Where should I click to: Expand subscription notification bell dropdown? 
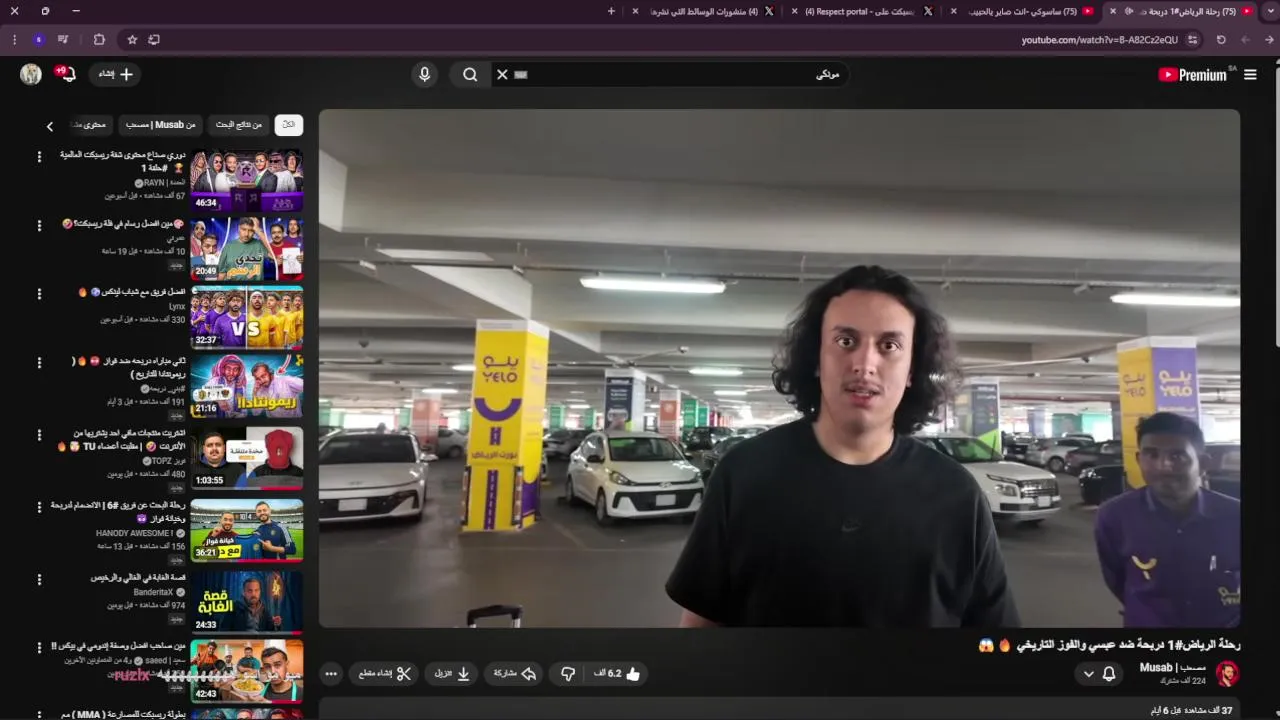click(1098, 673)
